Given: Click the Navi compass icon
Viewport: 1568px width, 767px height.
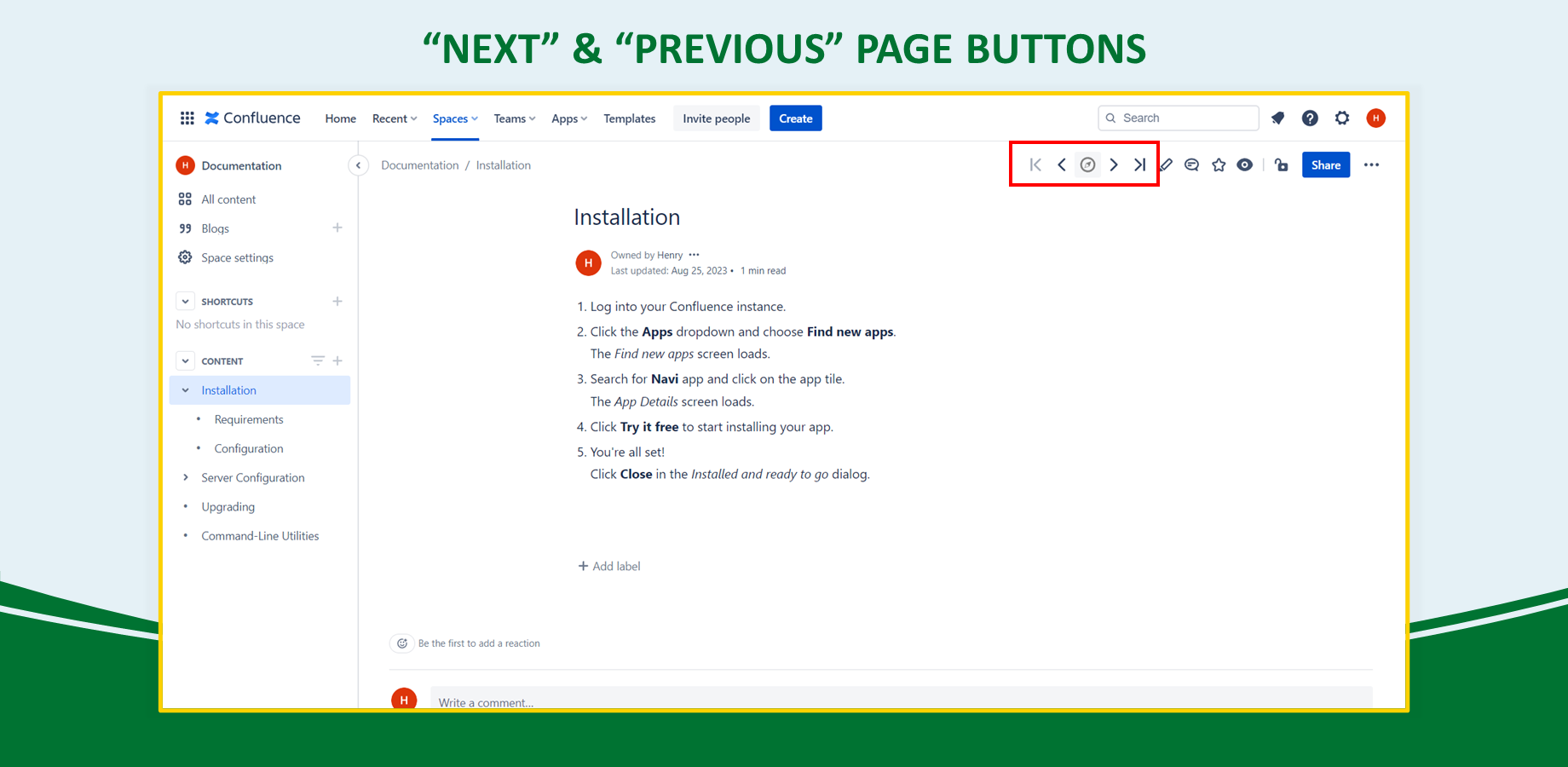Looking at the screenshot, I should 1087,164.
